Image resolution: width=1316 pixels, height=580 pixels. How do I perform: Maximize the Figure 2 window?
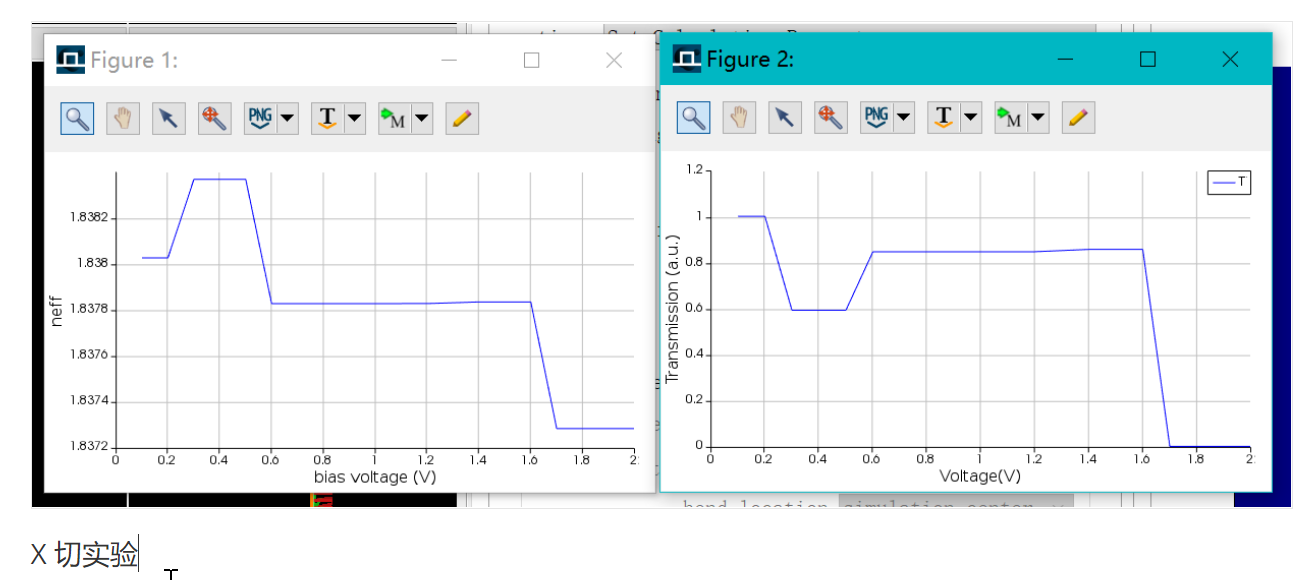1147,60
